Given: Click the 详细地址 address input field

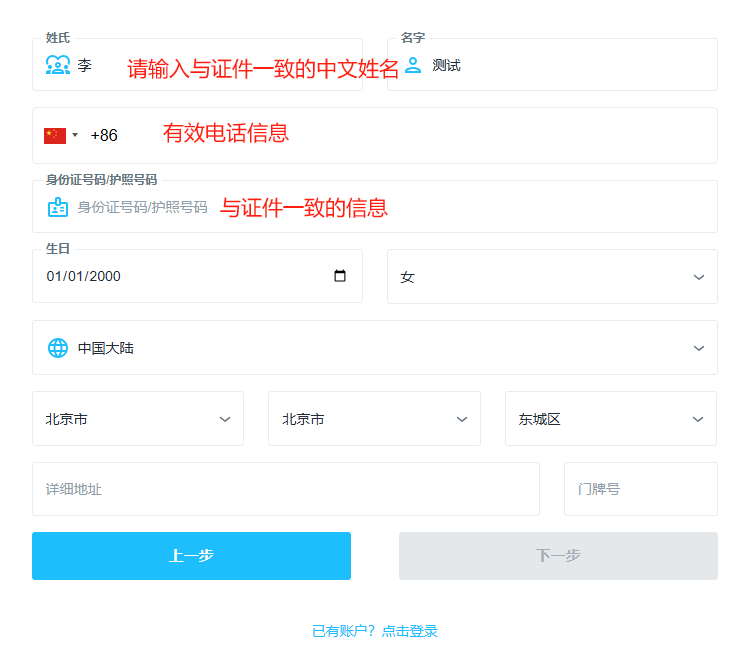Looking at the screenshot, I should 285,489.
